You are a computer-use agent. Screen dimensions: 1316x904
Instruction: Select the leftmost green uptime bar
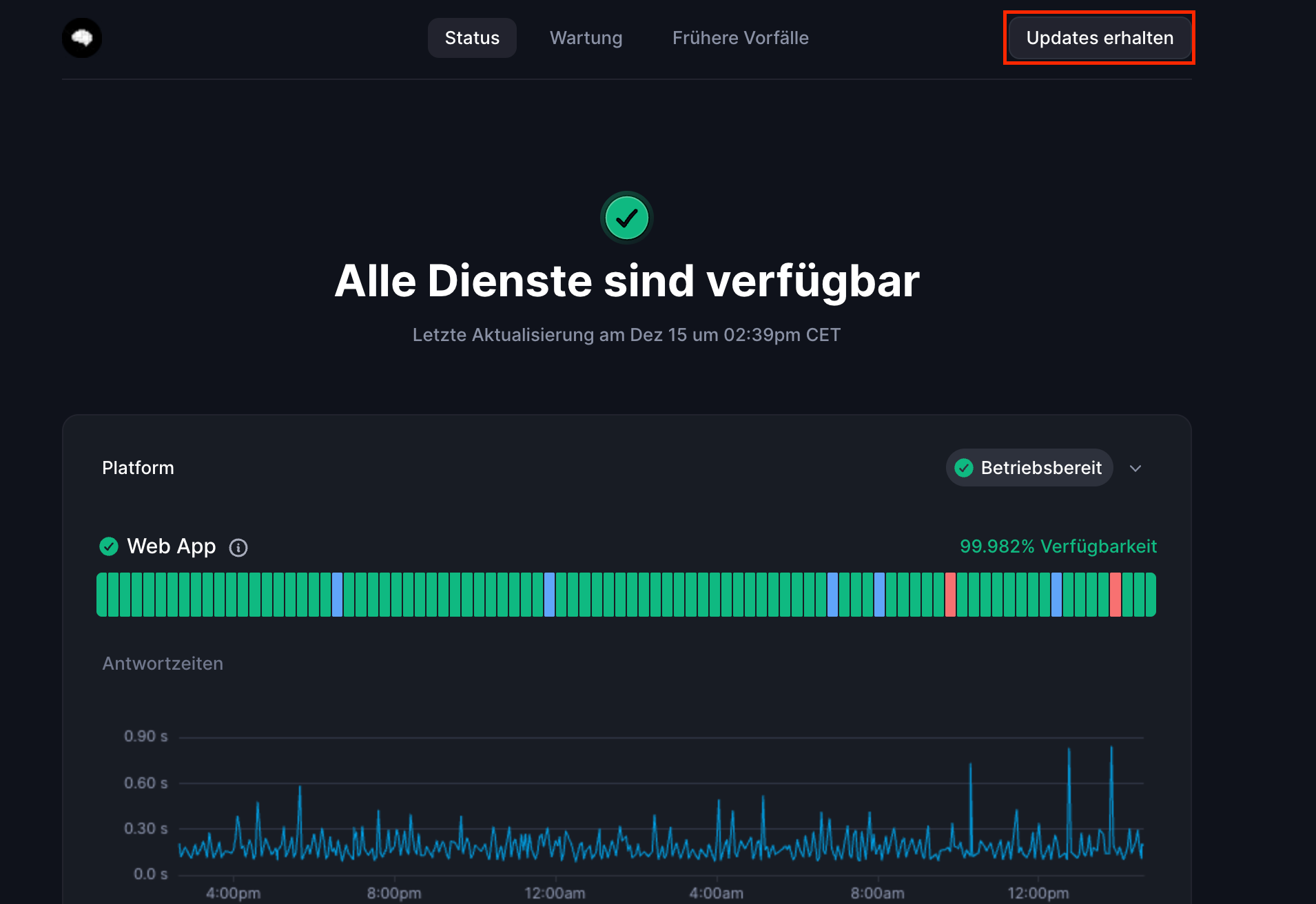point(102,595)
